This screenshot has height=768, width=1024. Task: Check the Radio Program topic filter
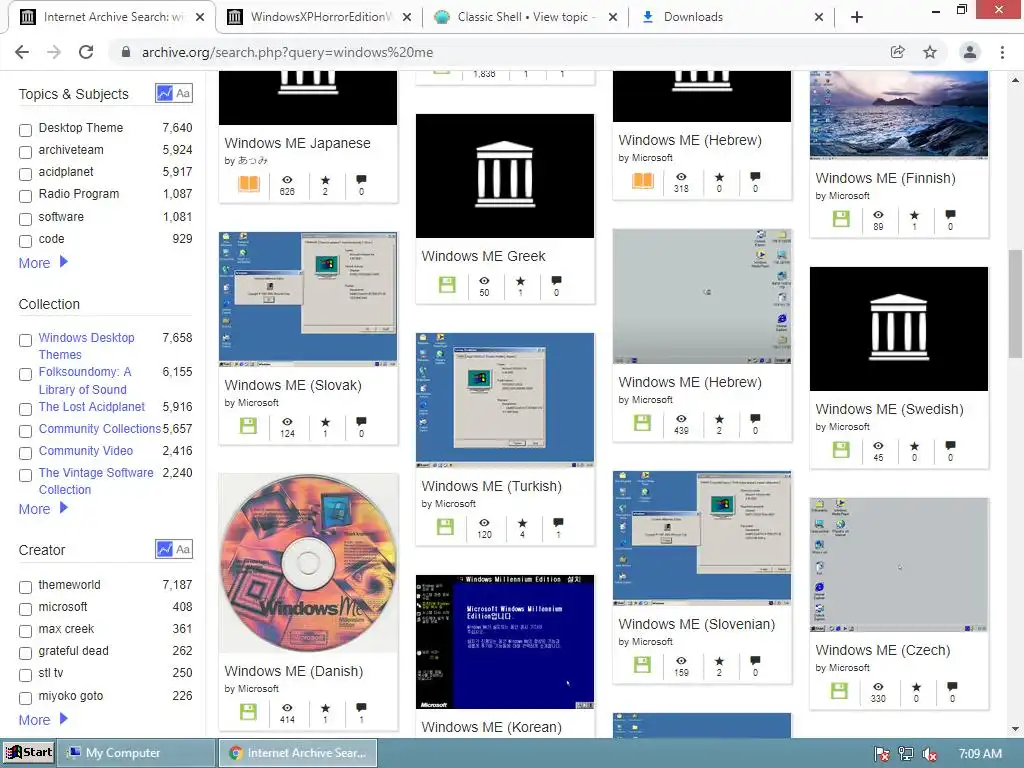(25, 196)
